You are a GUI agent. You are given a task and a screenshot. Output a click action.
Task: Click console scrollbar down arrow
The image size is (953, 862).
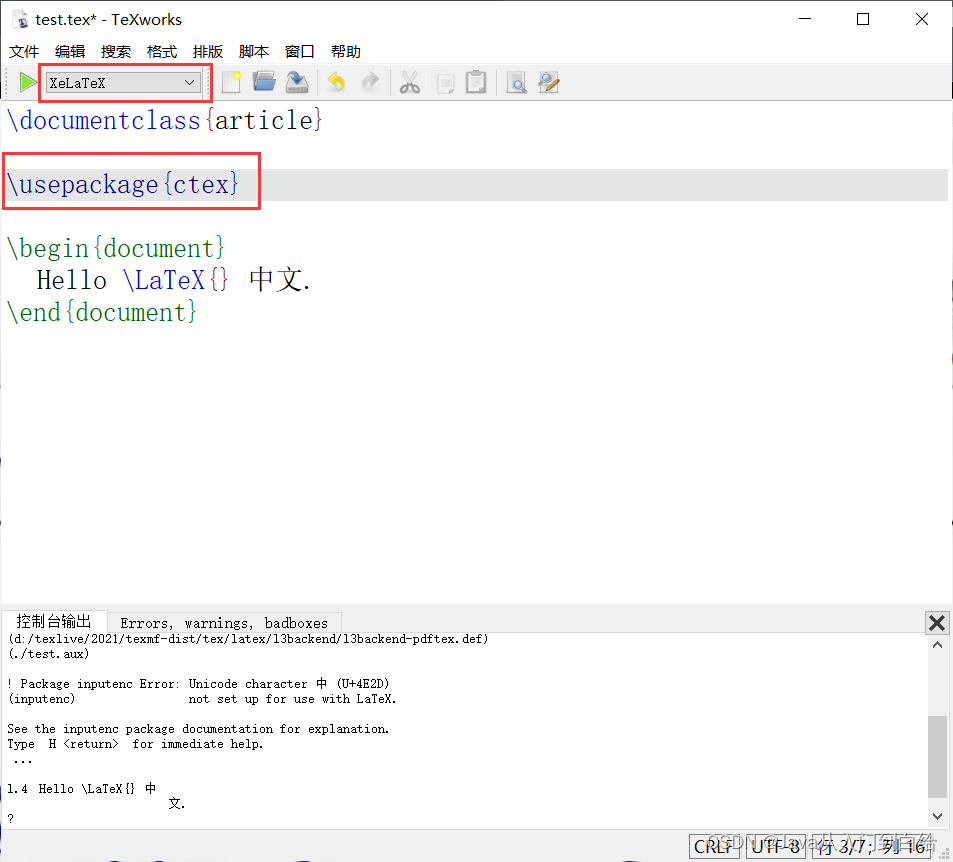tap(937, 816)
